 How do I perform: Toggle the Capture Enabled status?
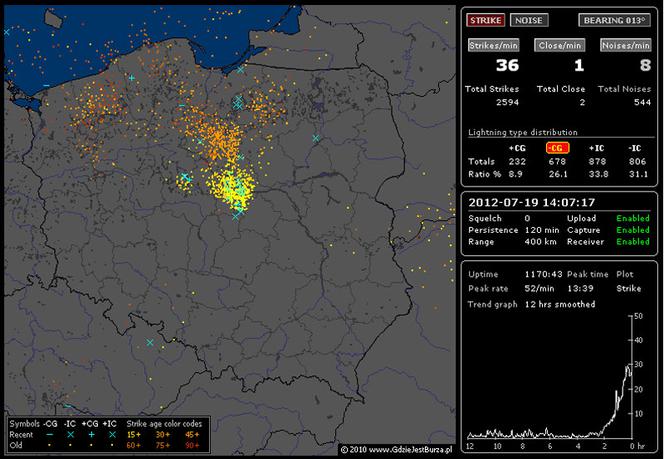pos(633,230)
